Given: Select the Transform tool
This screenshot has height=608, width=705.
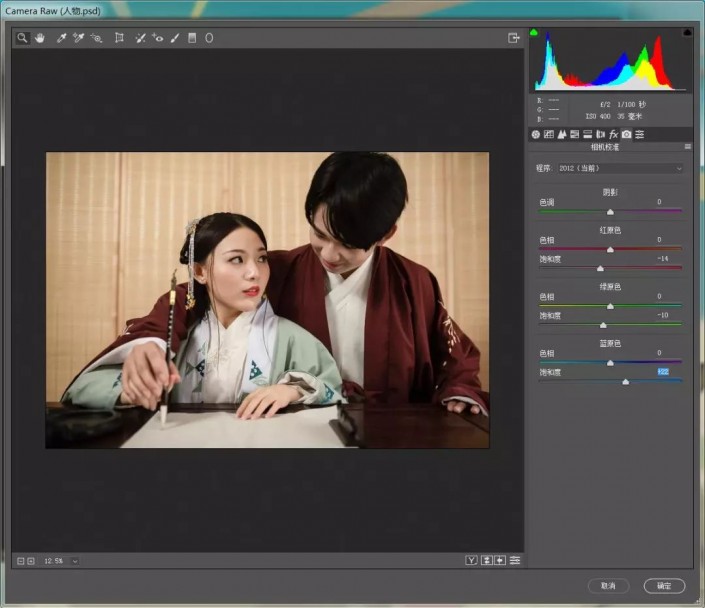Looking at the screenshot, I should tap(119, 38).
